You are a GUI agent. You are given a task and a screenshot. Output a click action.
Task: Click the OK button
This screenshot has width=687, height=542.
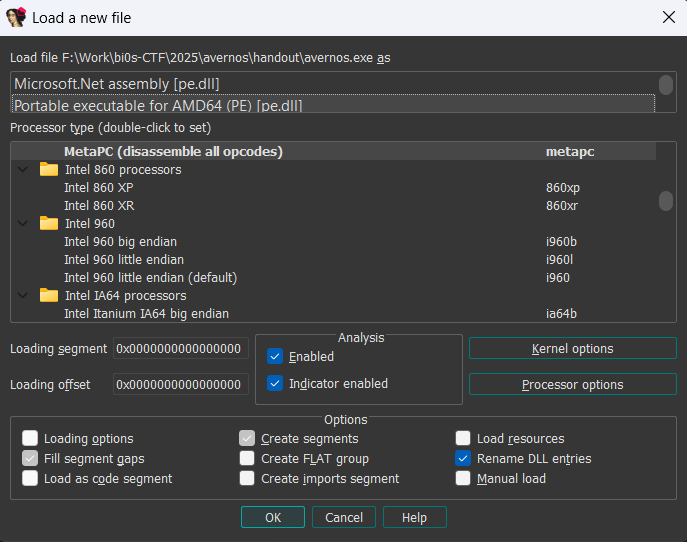pyautogui.click(x=273, y=517)
